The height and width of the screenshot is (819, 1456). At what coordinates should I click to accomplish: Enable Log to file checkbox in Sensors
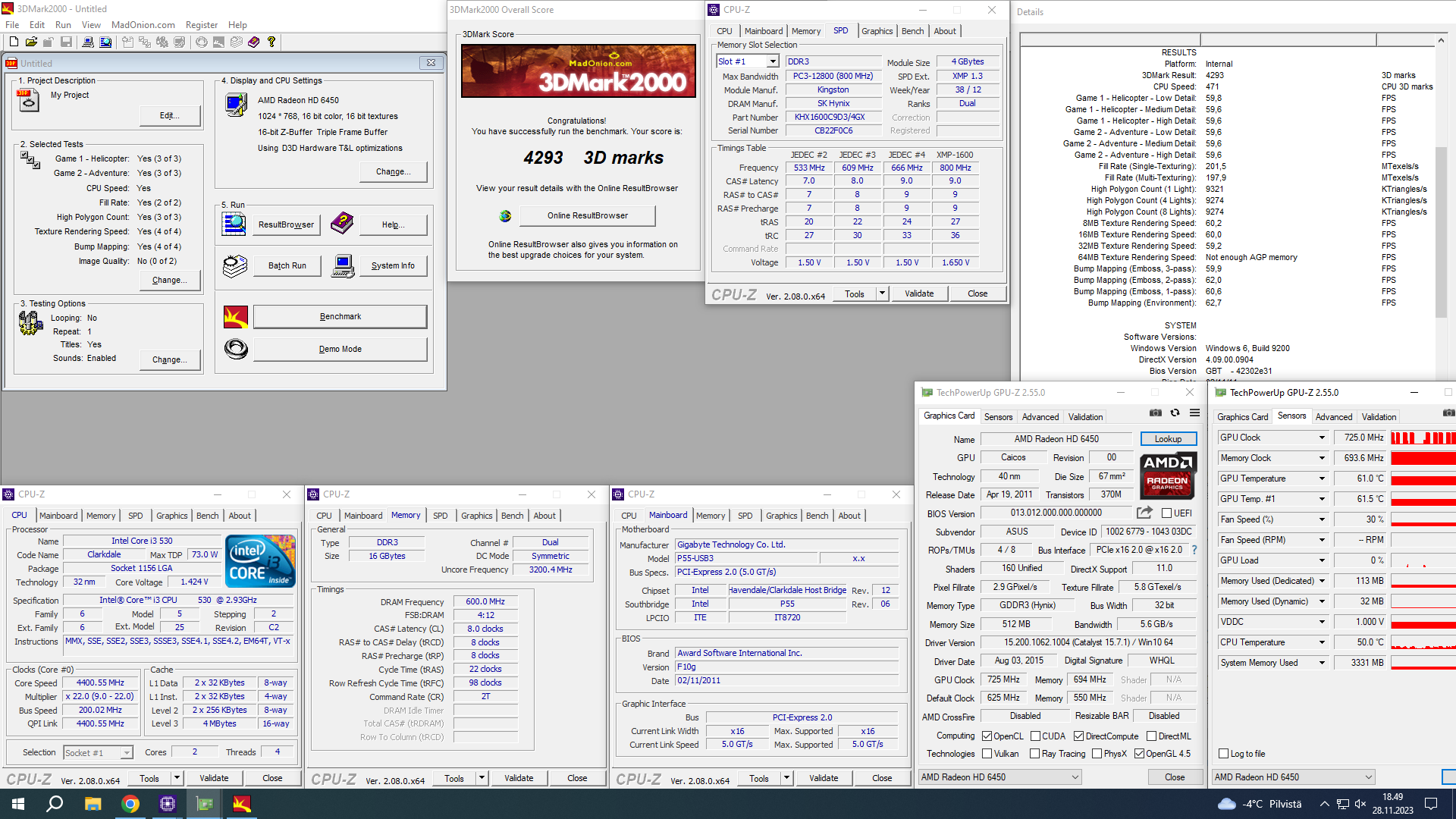[x=1223, y=754]
